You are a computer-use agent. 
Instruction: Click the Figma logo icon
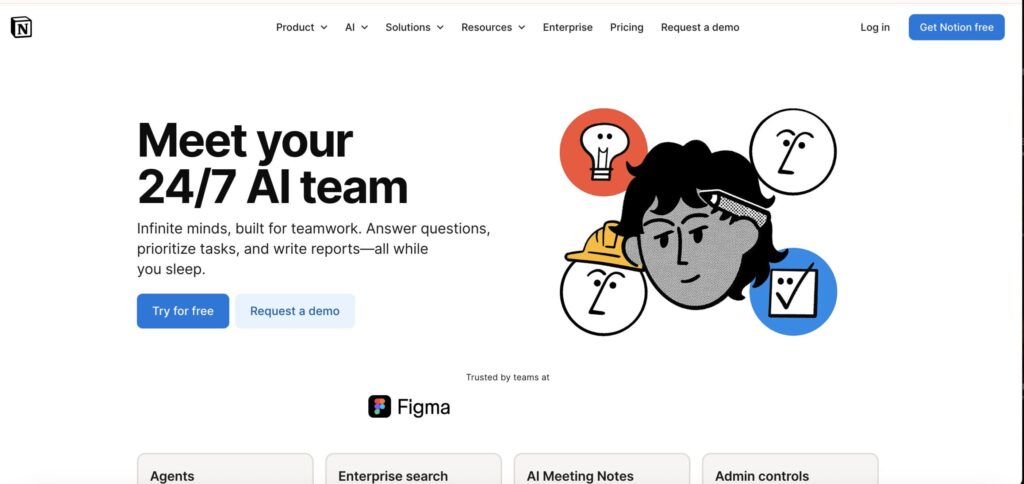379,406
